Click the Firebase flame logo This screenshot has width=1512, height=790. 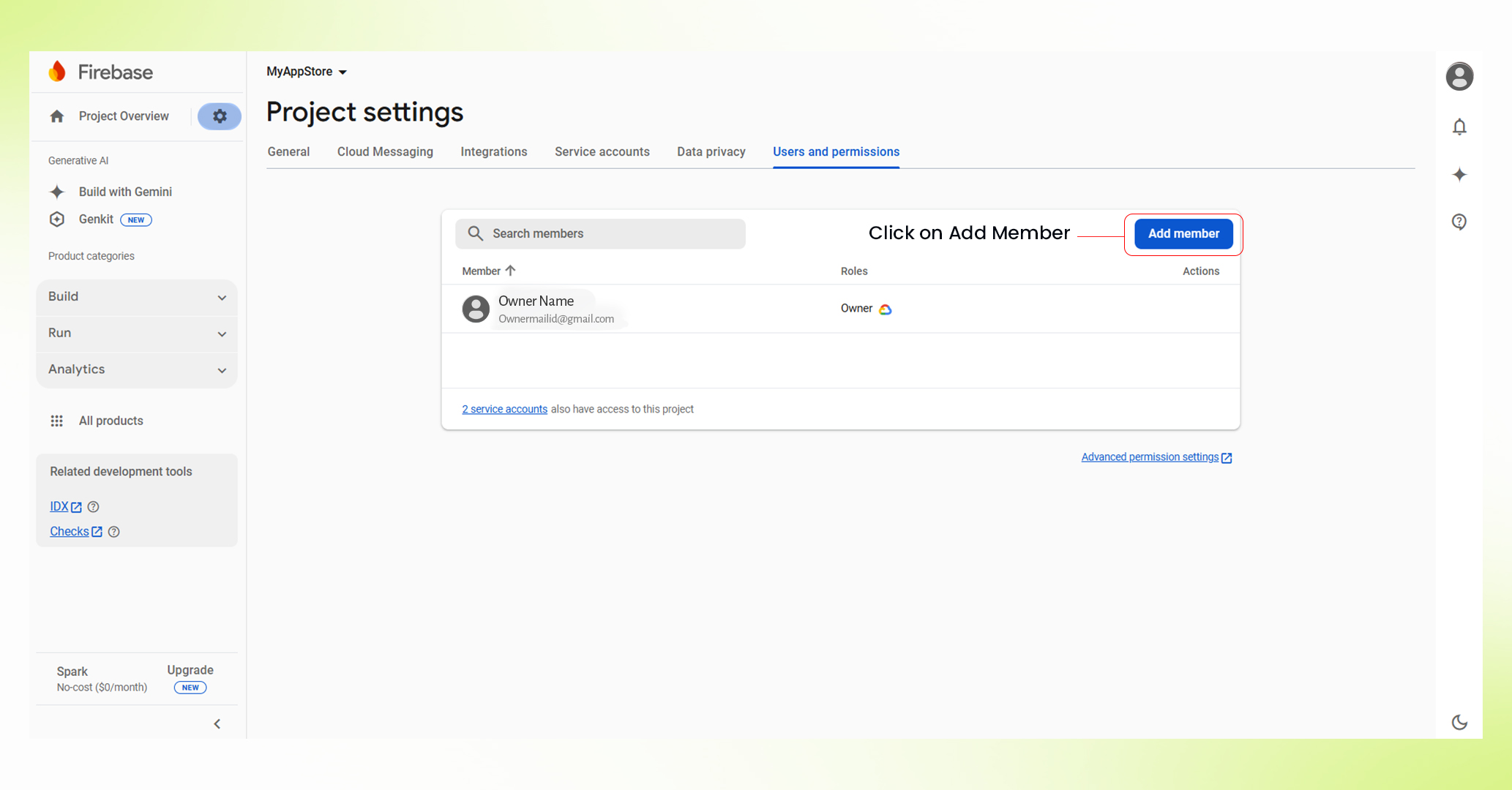58,71
